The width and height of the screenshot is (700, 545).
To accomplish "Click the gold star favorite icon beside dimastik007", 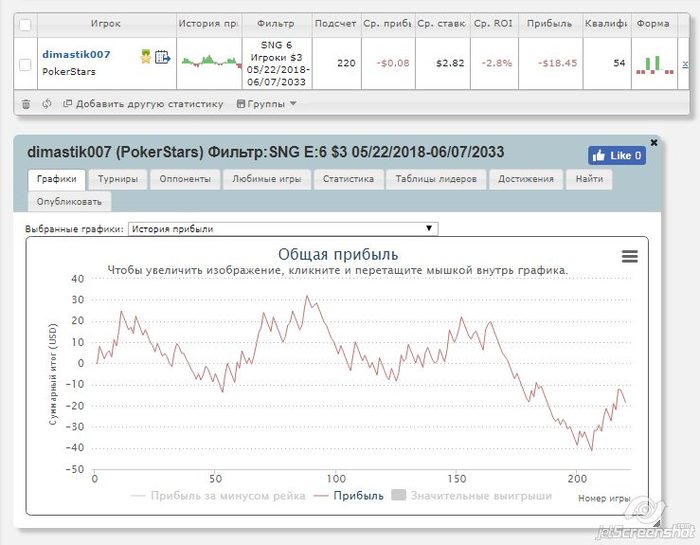I will coord(146,57).
